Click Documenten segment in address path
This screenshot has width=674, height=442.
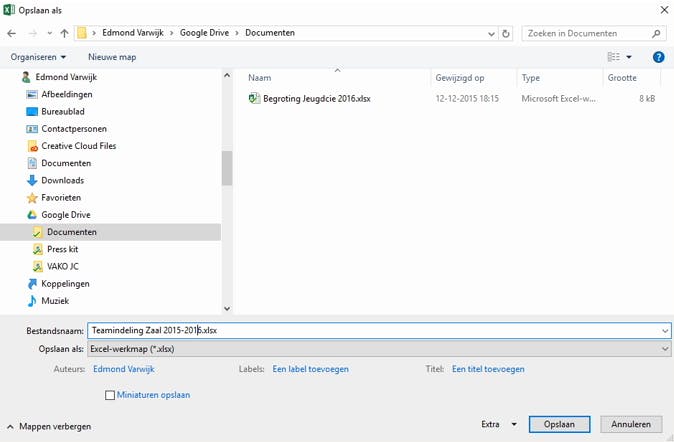click(270, 33)
